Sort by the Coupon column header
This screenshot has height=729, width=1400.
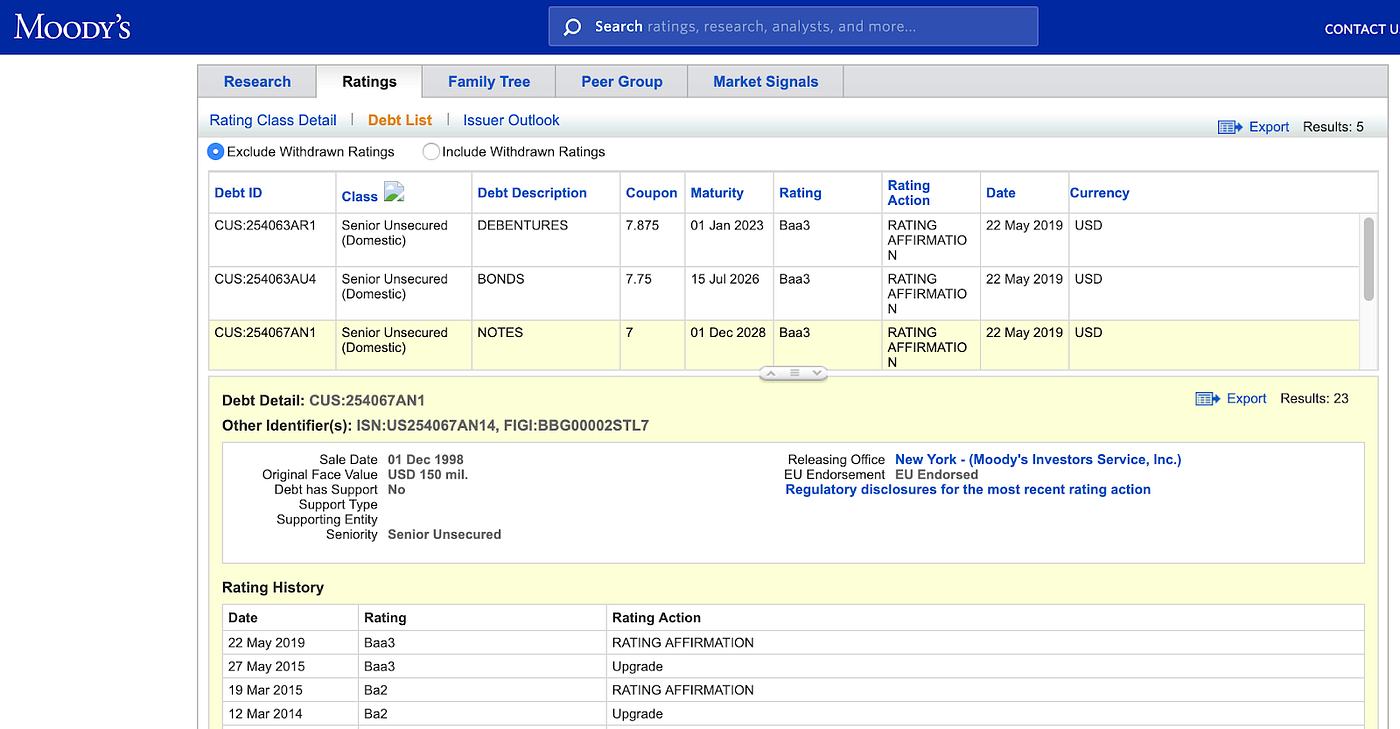pyautogui.click(x=651, y=193)
